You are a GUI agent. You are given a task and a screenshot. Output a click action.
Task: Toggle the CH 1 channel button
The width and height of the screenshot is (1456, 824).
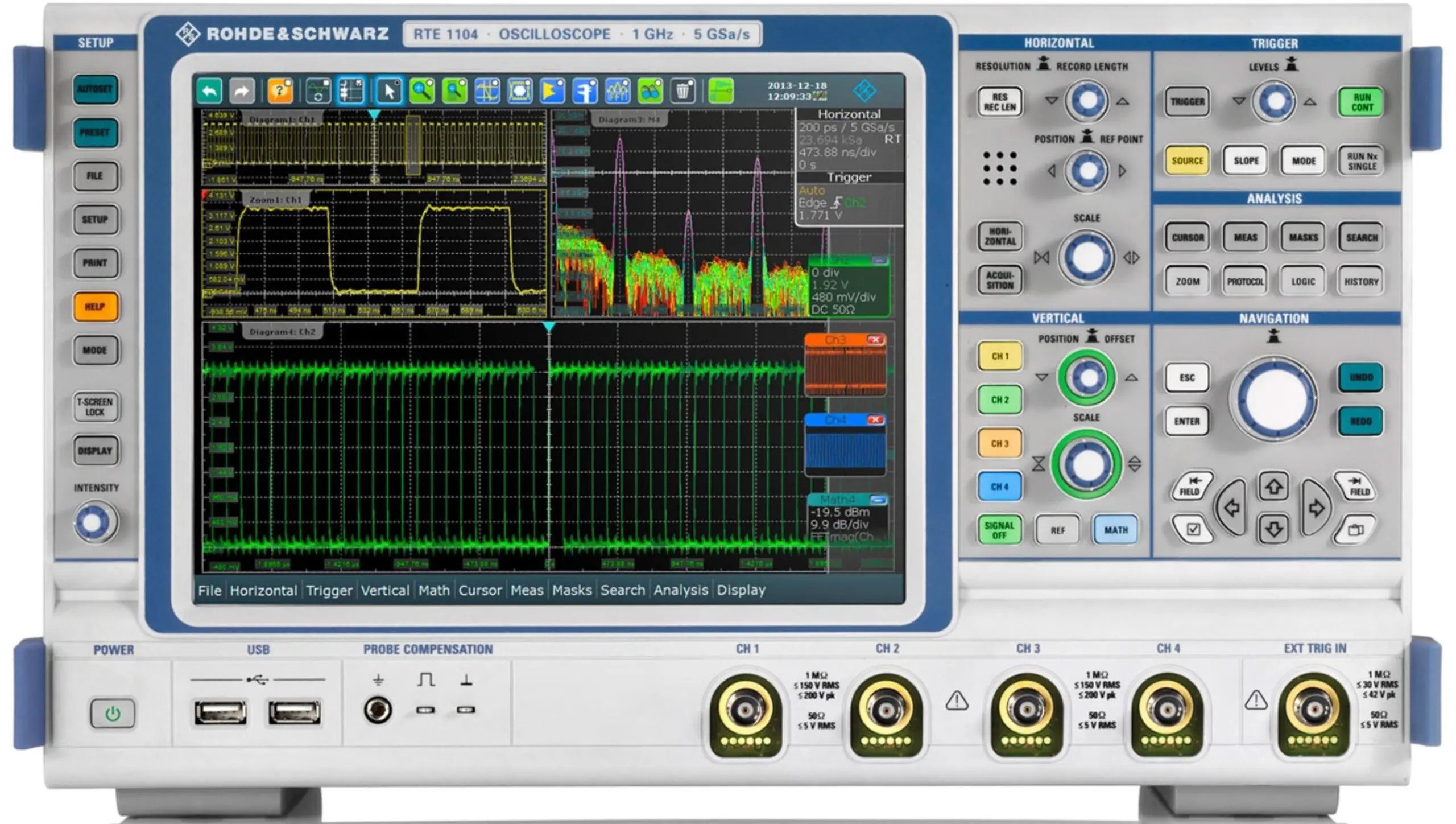[x=999, y=357]
